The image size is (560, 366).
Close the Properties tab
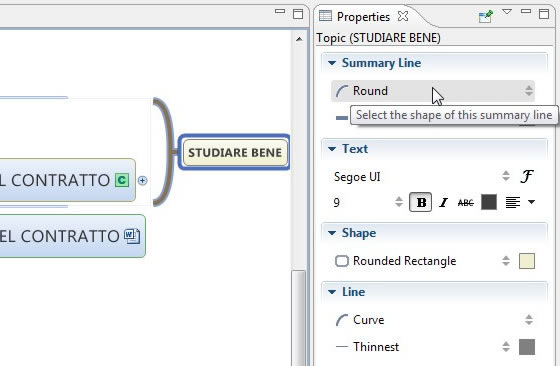coord(403,16)
